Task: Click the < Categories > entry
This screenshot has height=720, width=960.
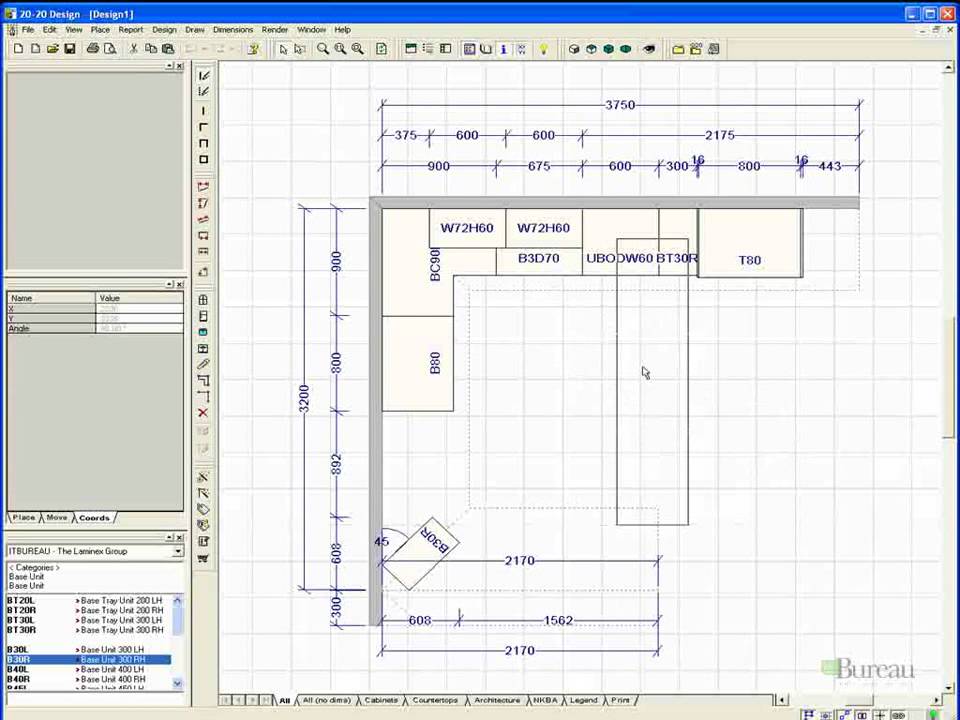Action: click(34, 568)
